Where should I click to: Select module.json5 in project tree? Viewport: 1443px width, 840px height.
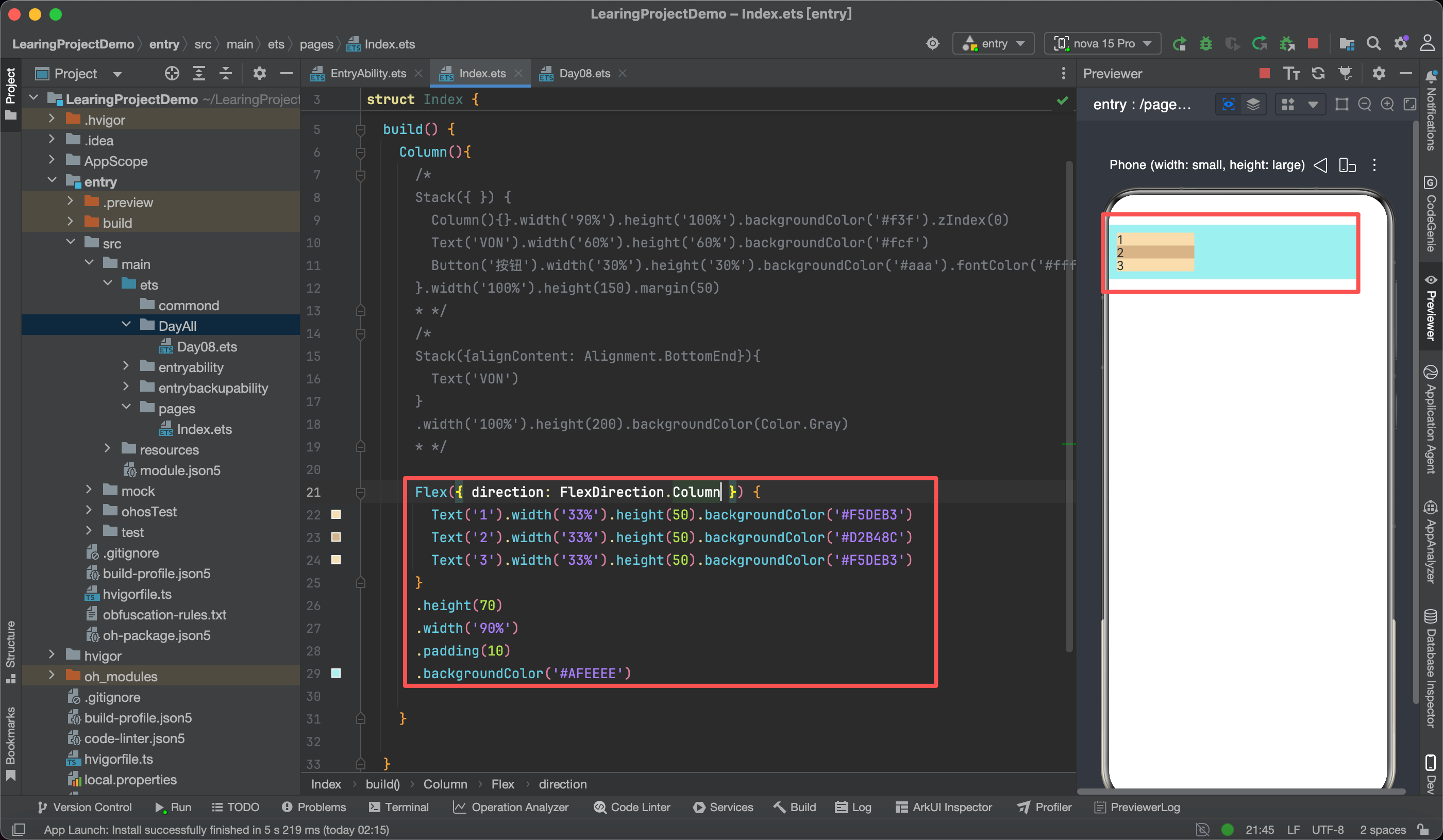[x=179, y=470]
